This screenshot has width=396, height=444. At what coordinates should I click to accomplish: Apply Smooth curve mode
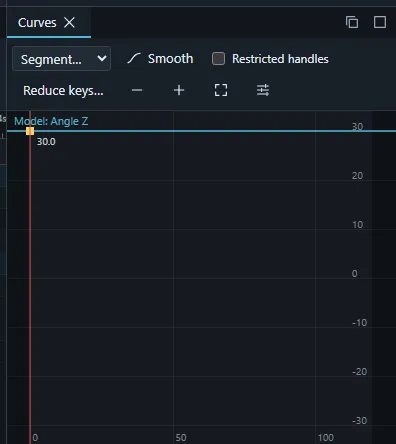tap(160, 59)
